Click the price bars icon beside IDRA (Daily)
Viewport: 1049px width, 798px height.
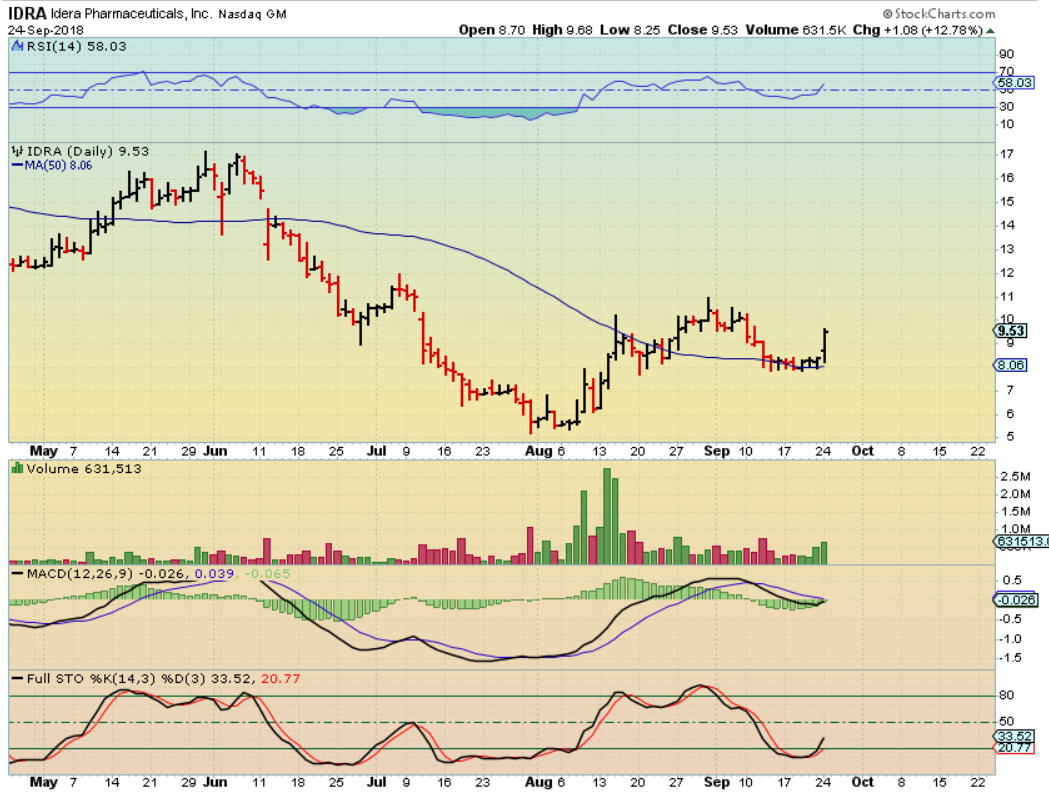coord(17,151)
